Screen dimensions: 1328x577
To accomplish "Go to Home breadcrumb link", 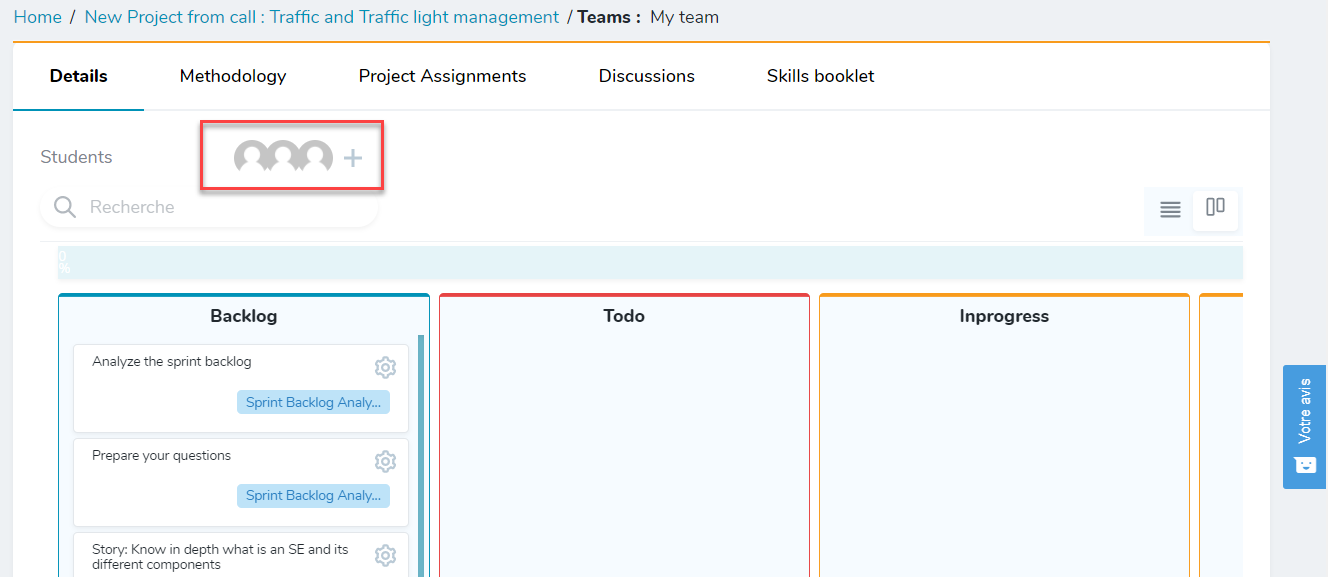I will [x=37, y=17].
